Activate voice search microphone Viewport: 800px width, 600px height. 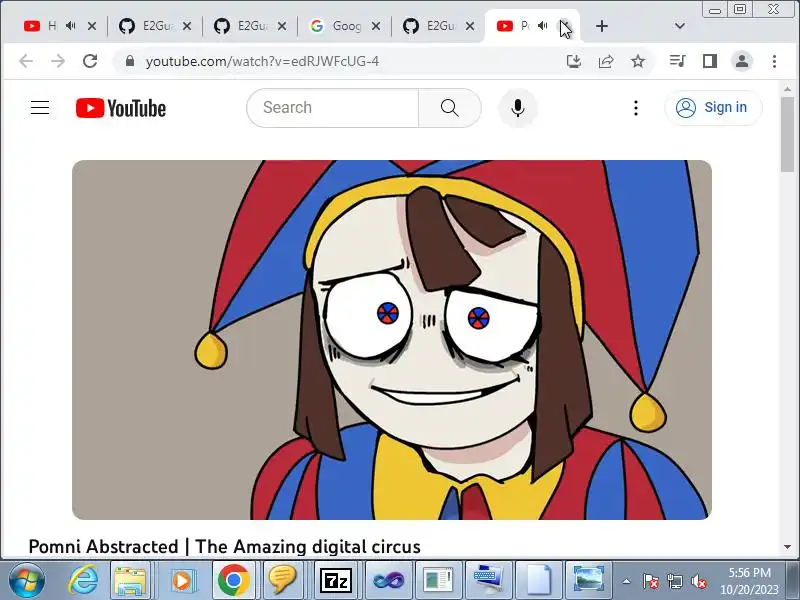pos(518,108)
